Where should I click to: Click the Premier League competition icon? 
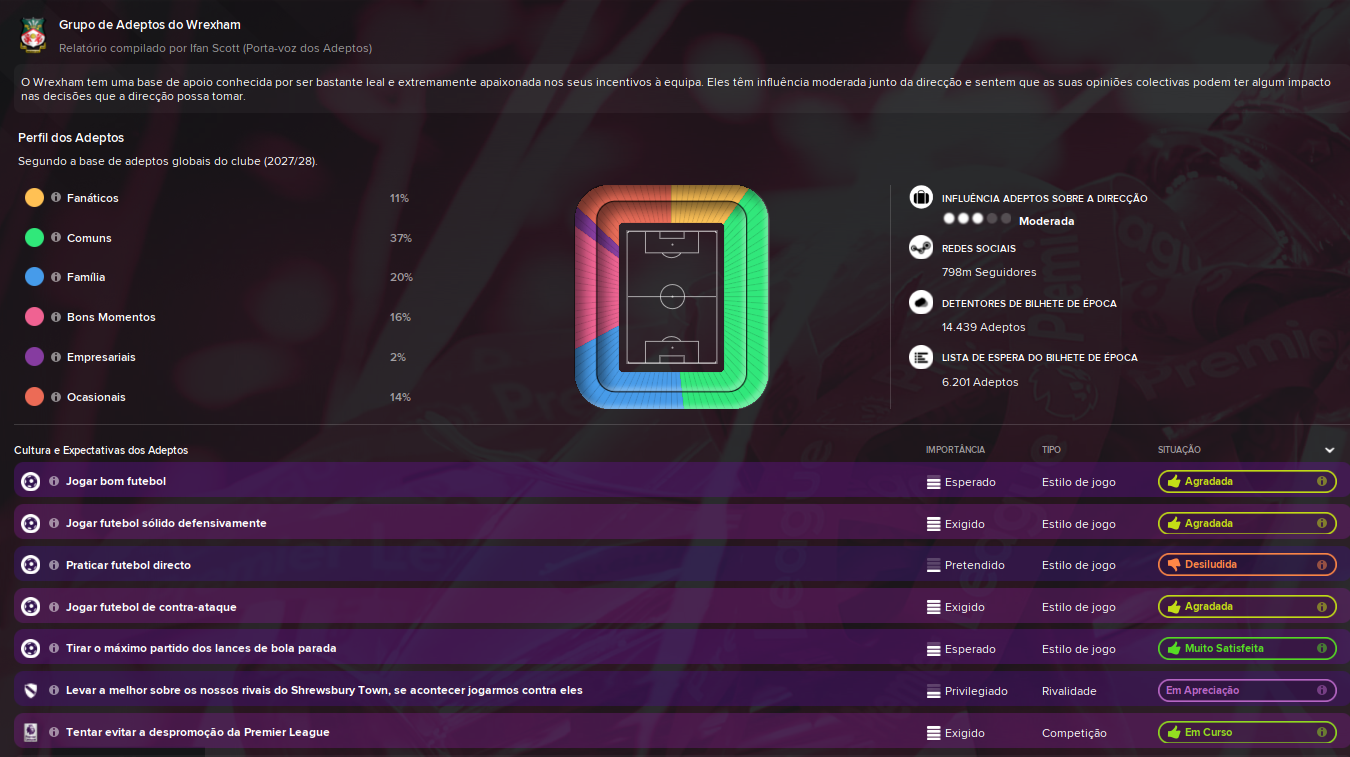[x=31, y=732]
